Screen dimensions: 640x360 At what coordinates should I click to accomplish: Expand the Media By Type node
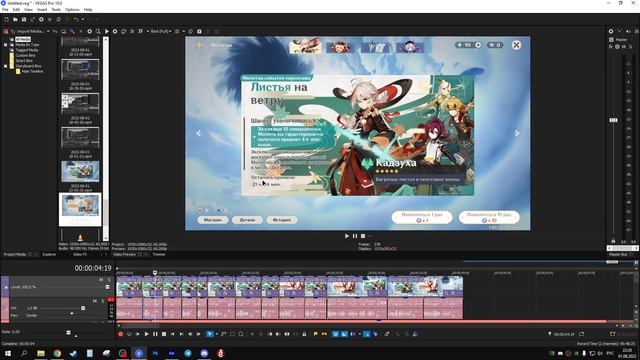coord(5,44)
